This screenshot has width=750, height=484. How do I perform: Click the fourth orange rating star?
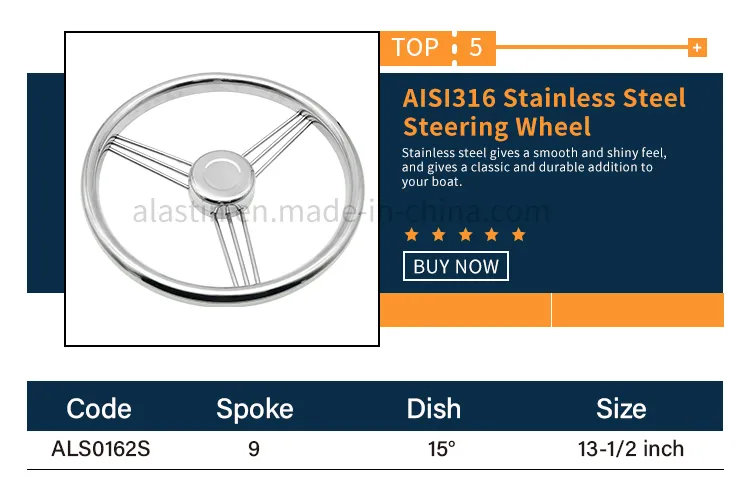click(x=492, y=234)
